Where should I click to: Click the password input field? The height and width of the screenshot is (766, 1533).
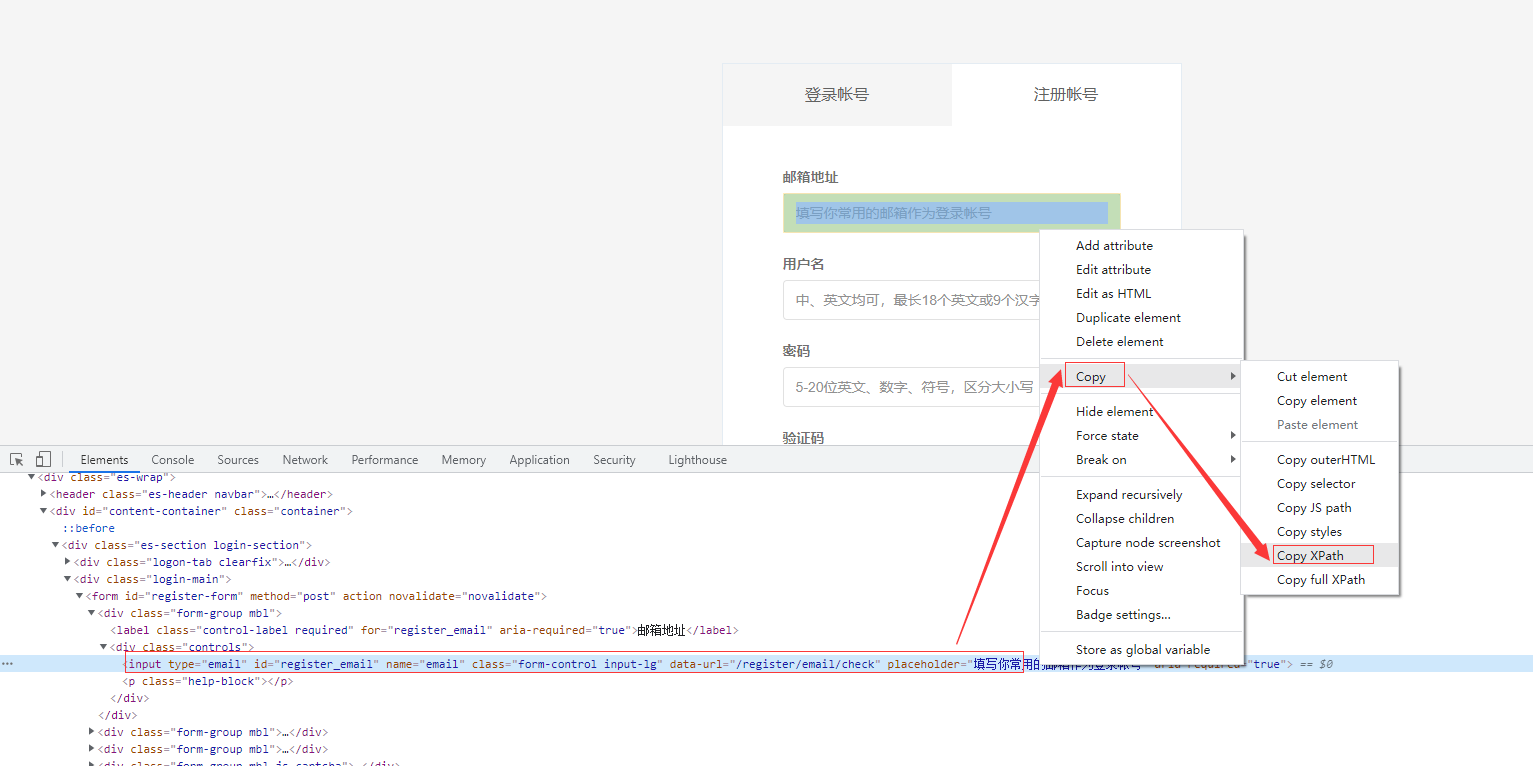pos(911,387)
